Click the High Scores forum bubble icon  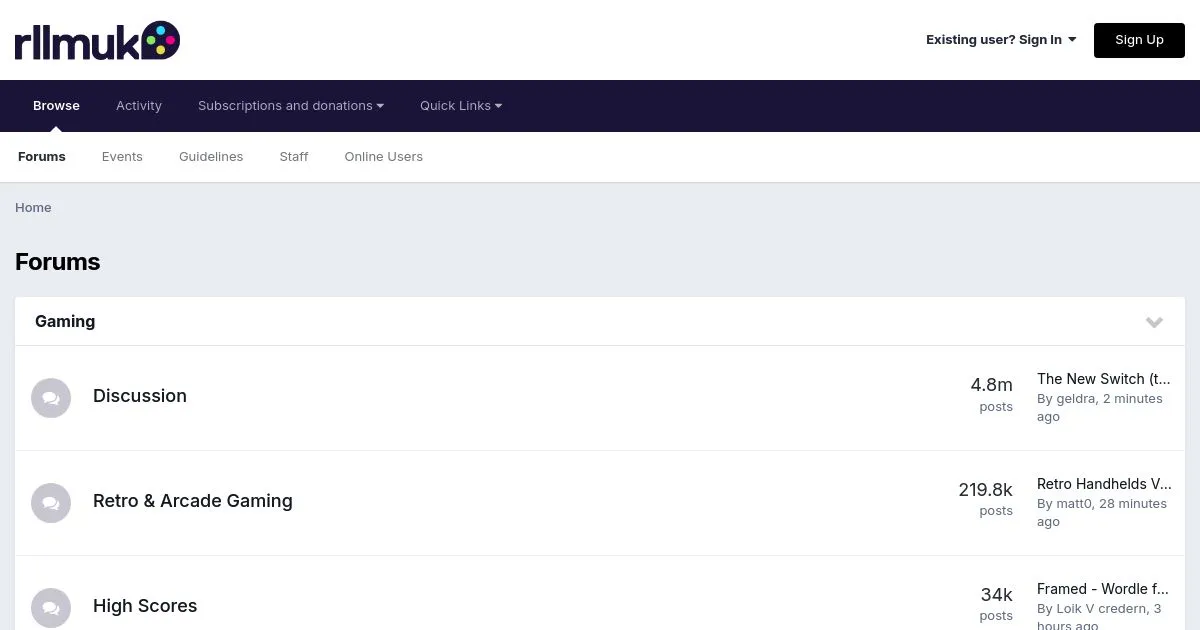pyautogui.click(x=51, y=608)
